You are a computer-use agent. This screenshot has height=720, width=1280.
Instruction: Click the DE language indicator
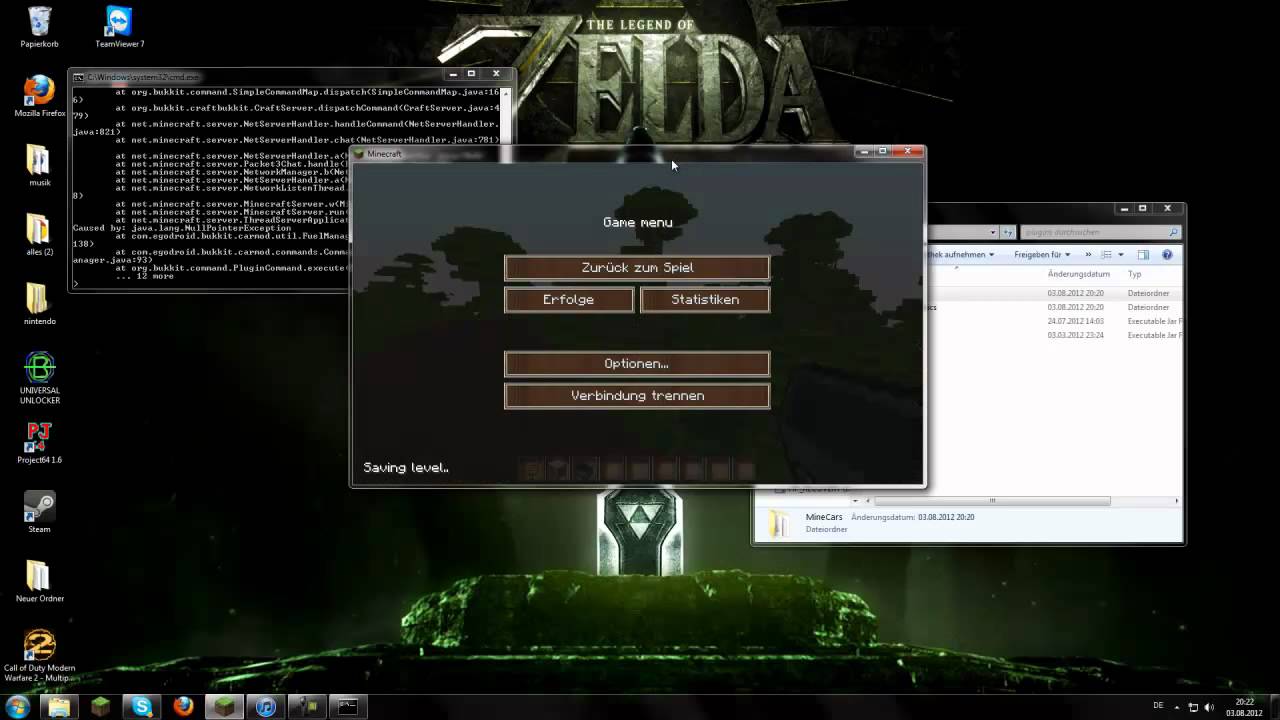(x=1159, y=707)
